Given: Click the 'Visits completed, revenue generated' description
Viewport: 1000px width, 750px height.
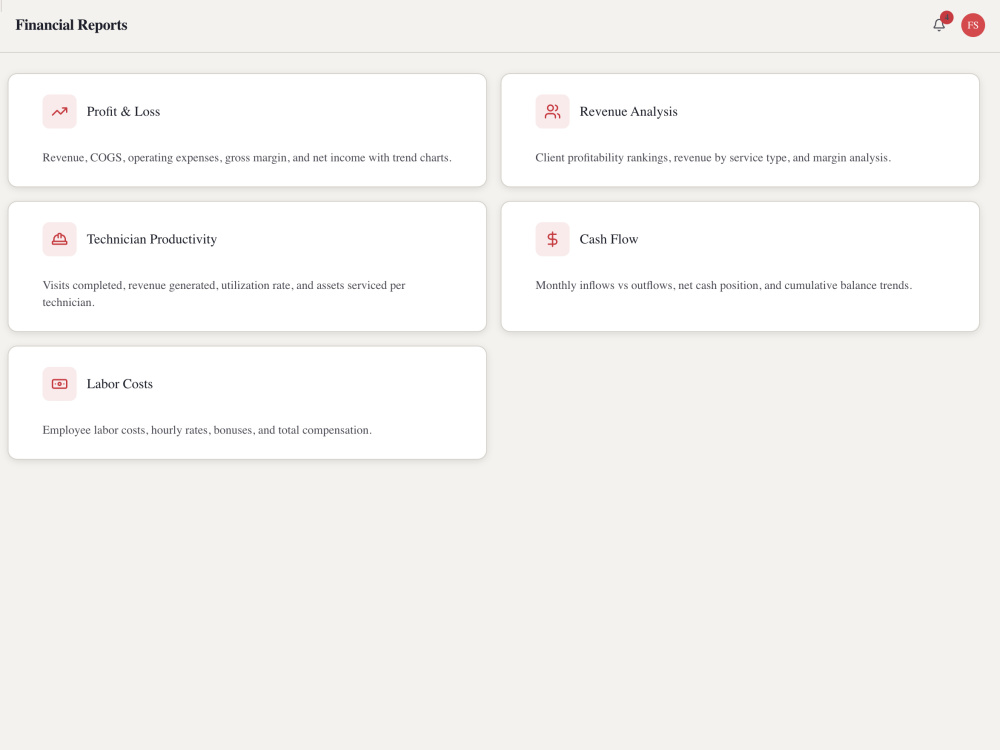Looking at the screenshot, I should point(224,293).
